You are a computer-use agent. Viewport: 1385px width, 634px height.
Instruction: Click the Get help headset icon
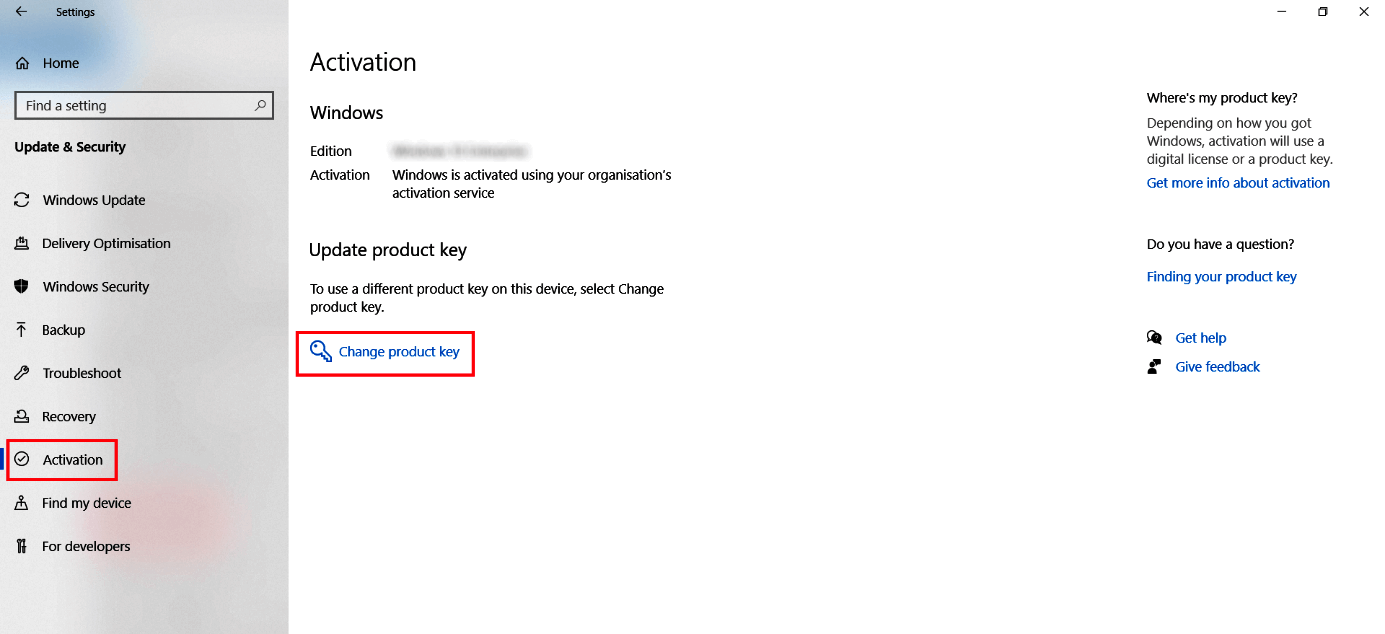[1155, 337]
